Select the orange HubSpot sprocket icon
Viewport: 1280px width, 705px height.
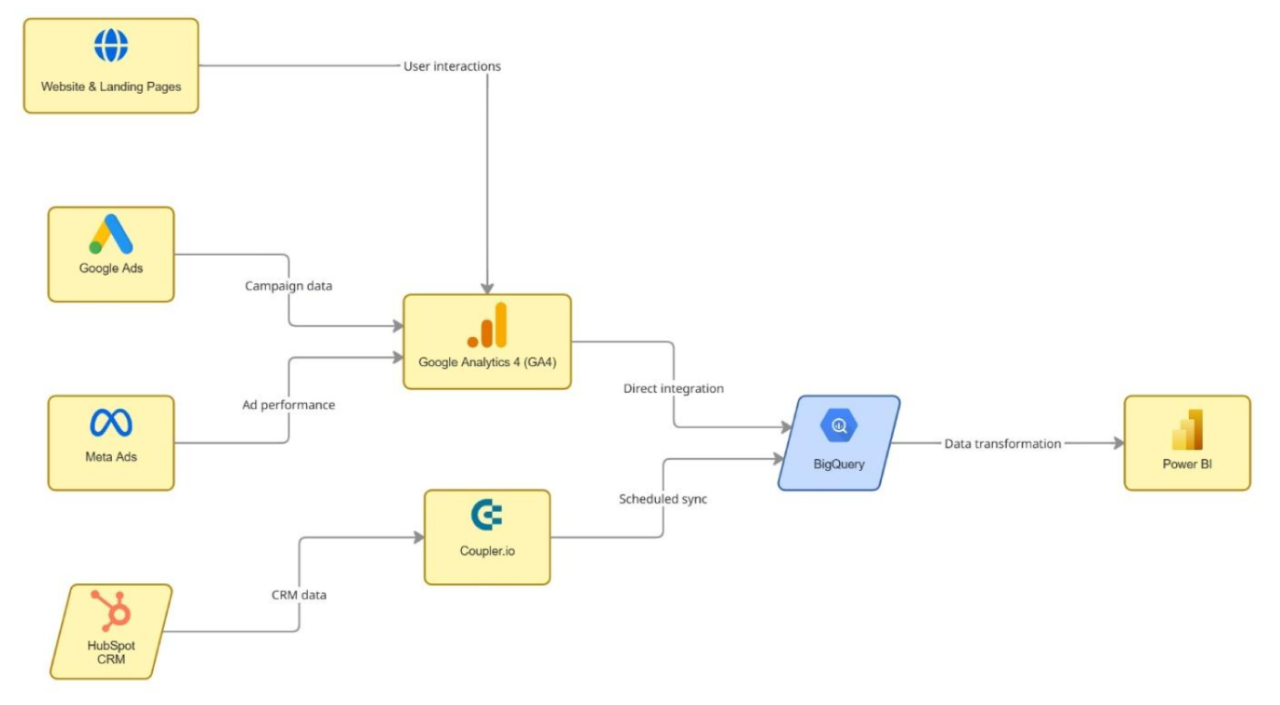(x=111, y=610)
